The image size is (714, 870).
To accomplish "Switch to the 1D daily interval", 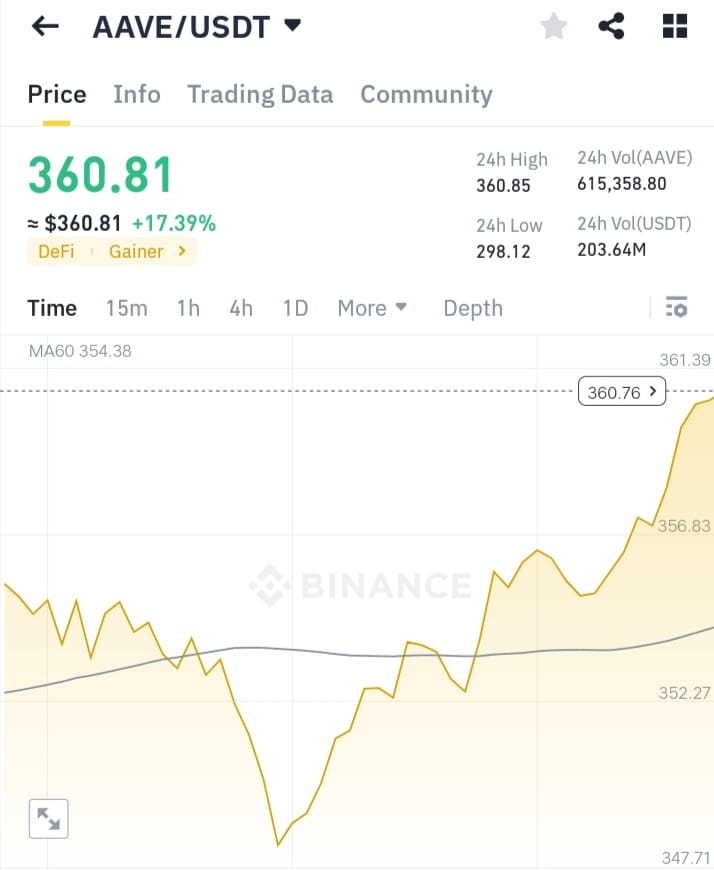I will coord(295,308).
